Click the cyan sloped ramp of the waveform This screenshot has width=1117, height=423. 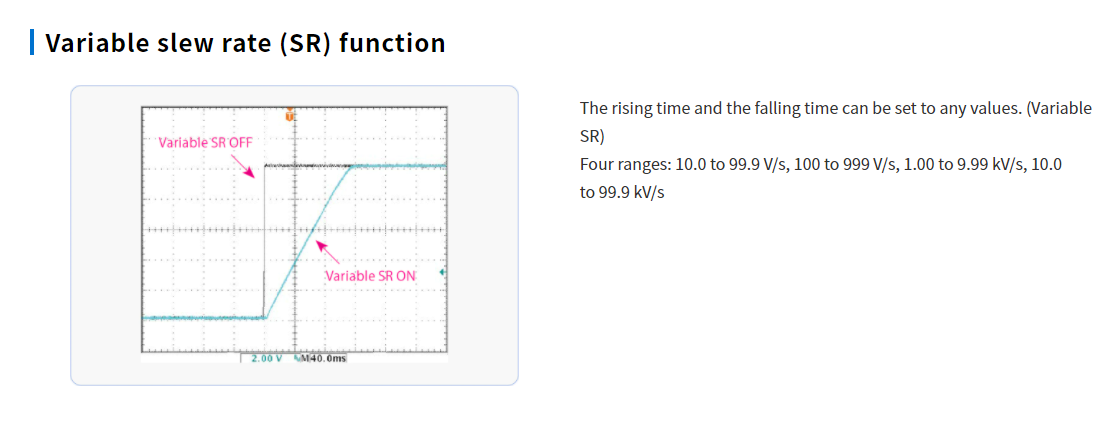point(308,242)
